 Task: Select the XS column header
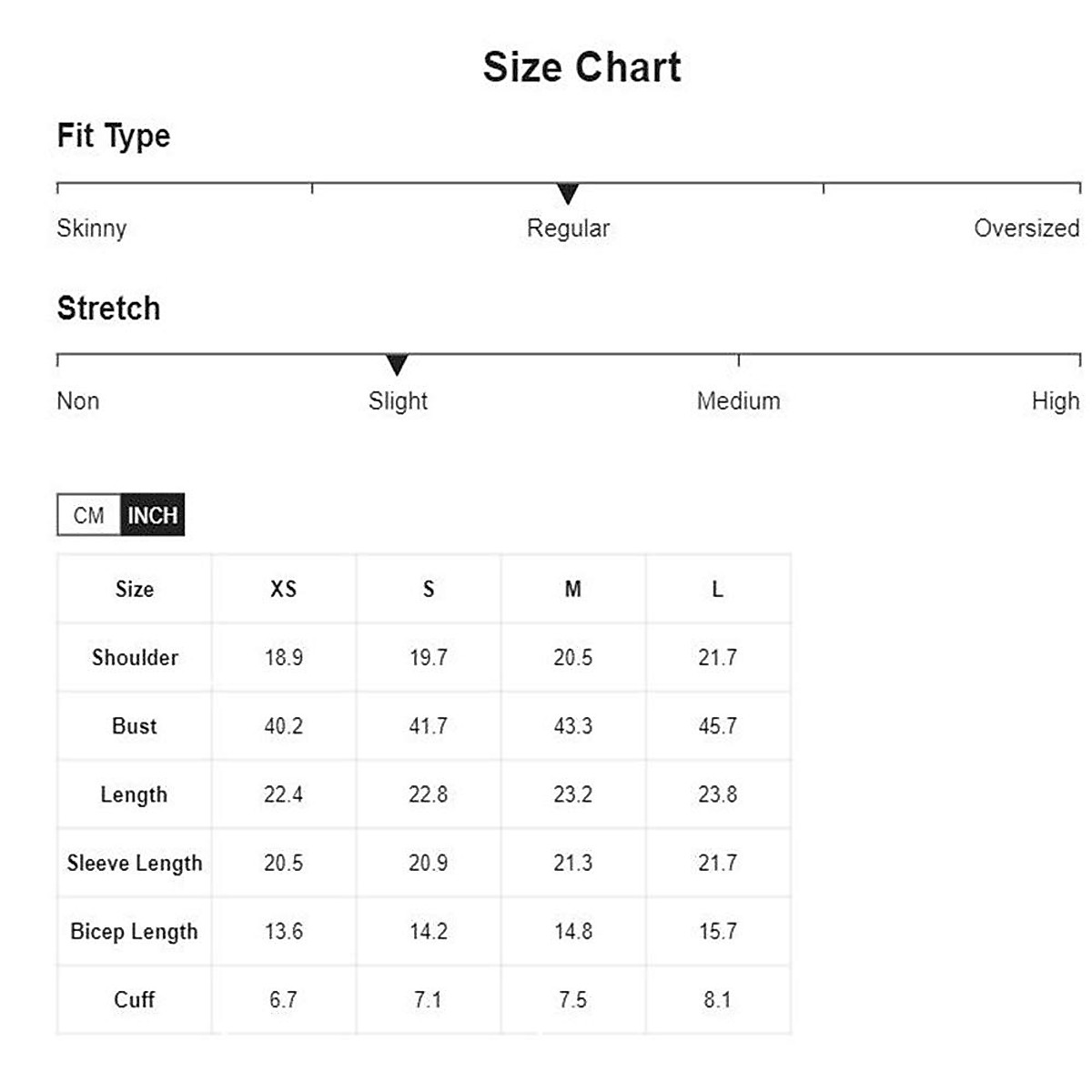tap(283, 589)
